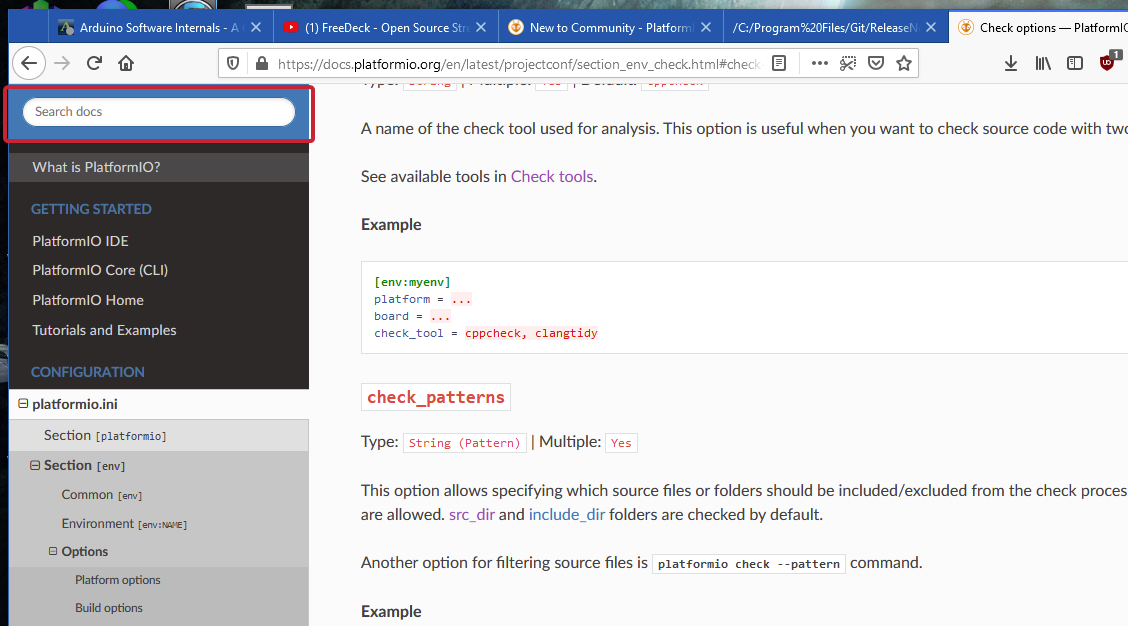Reload the current page
The width and height of the screenshot is (1128, 626).
94,63
